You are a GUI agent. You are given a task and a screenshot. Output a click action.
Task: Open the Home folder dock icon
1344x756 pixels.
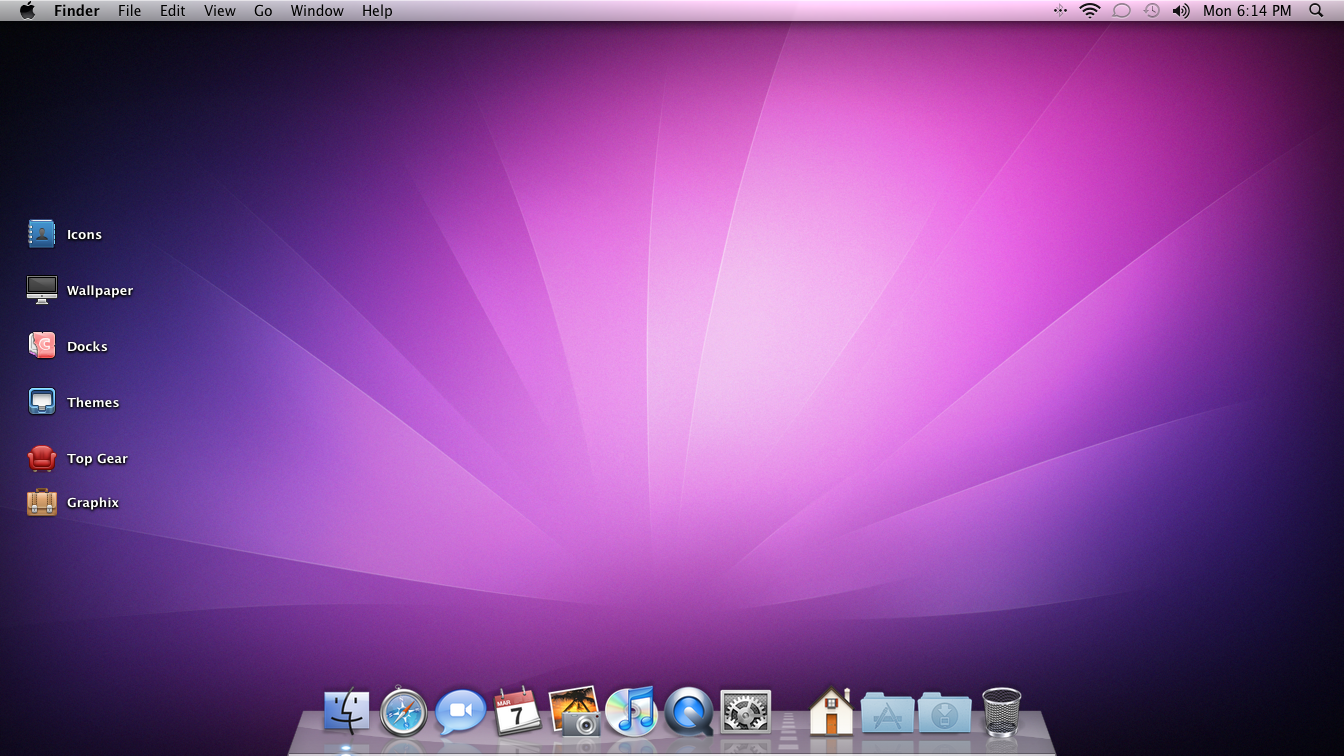[831, 711]
